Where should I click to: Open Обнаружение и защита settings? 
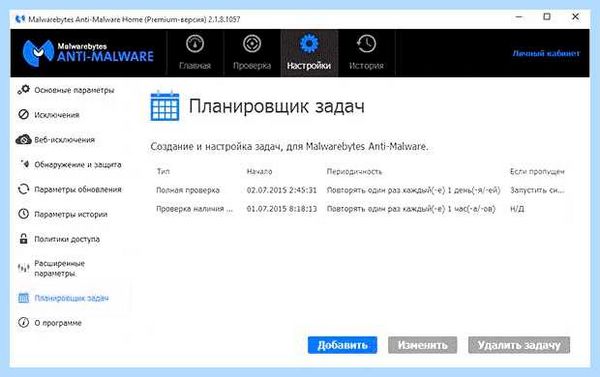pyautogui.click(x=78, y=165)
